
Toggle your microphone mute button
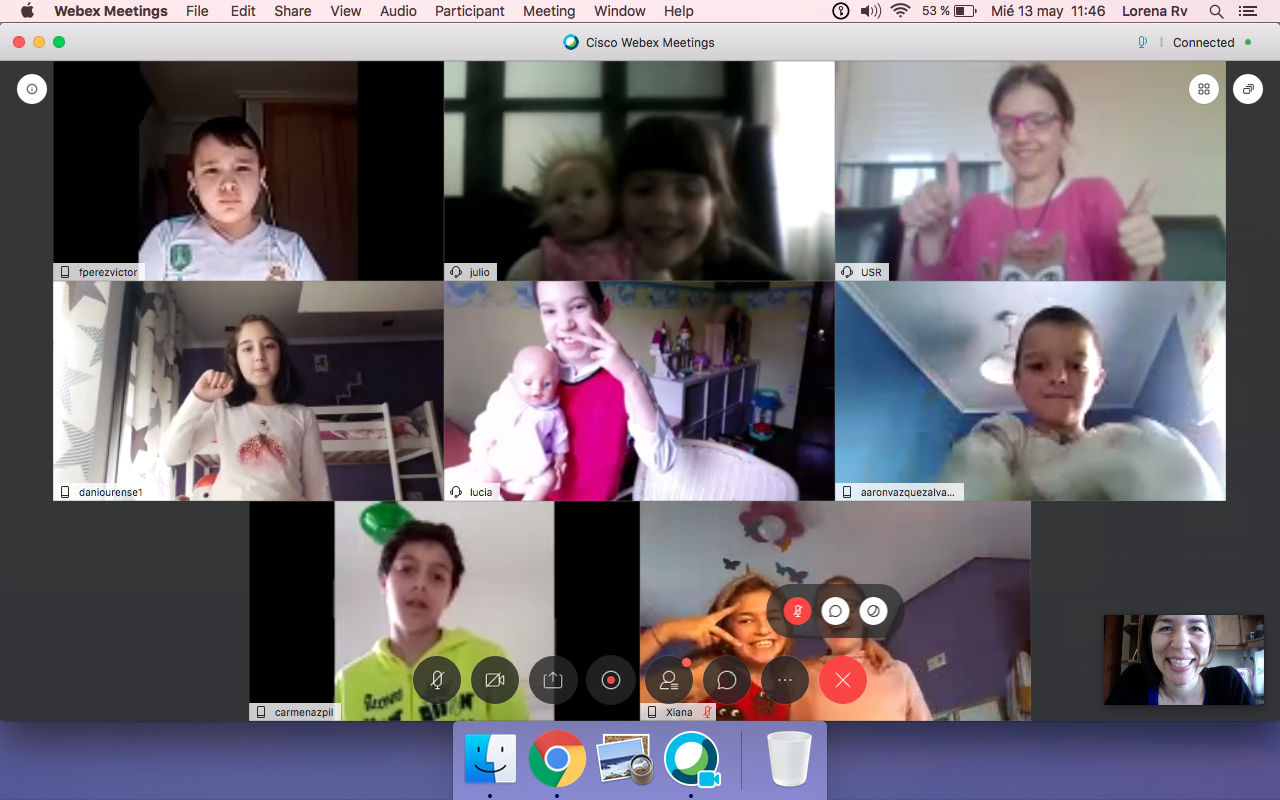coord(437,680)
